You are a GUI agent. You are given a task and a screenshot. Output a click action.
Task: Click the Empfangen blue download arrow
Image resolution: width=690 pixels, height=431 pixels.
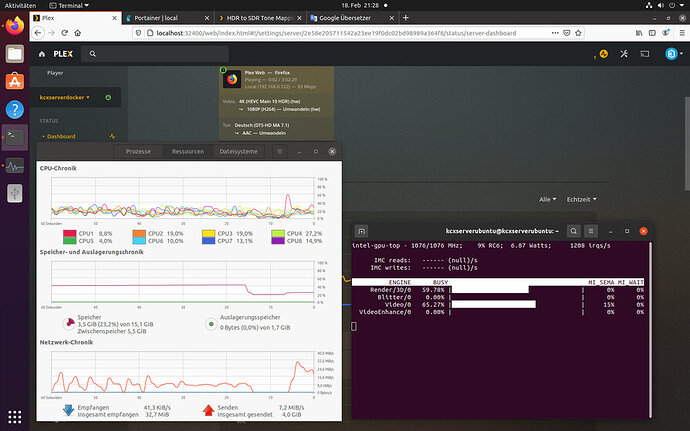point(68,411)
